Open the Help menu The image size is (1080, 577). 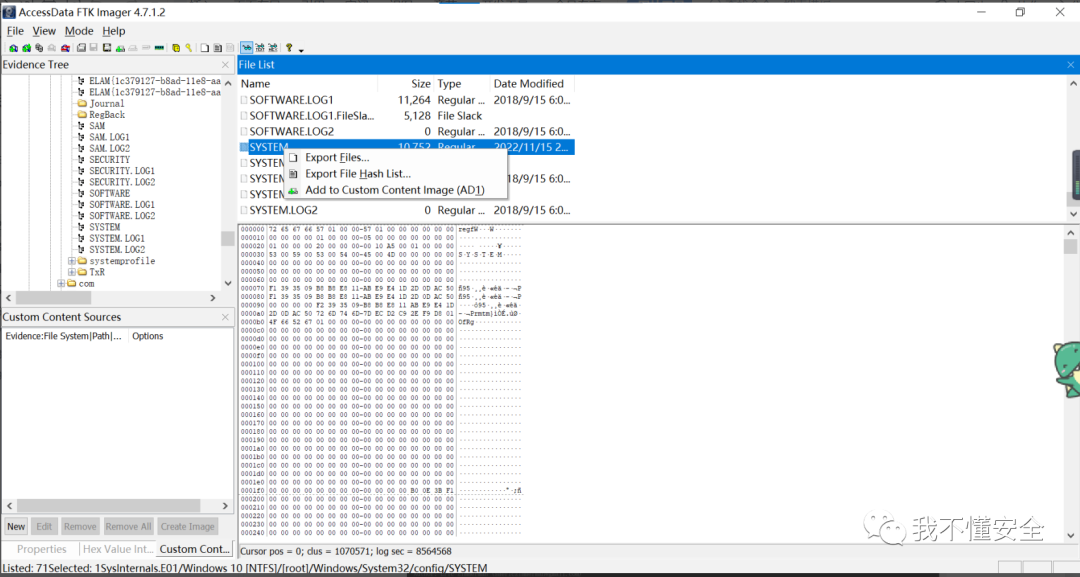tap(114, 31)
